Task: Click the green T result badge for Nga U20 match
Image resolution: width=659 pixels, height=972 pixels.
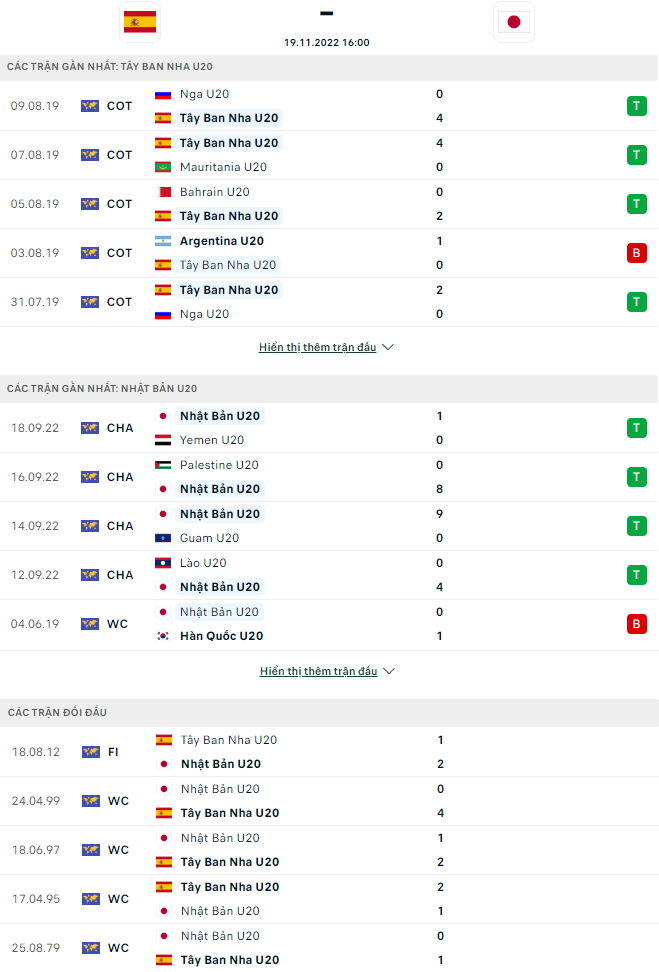Action: click(637, 105)
